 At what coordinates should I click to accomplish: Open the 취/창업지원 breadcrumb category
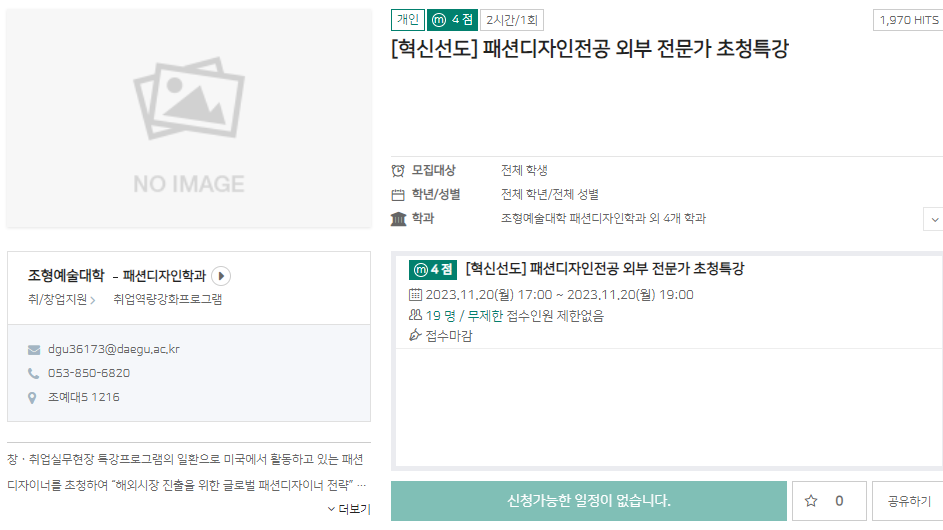[x=62, y=299]
